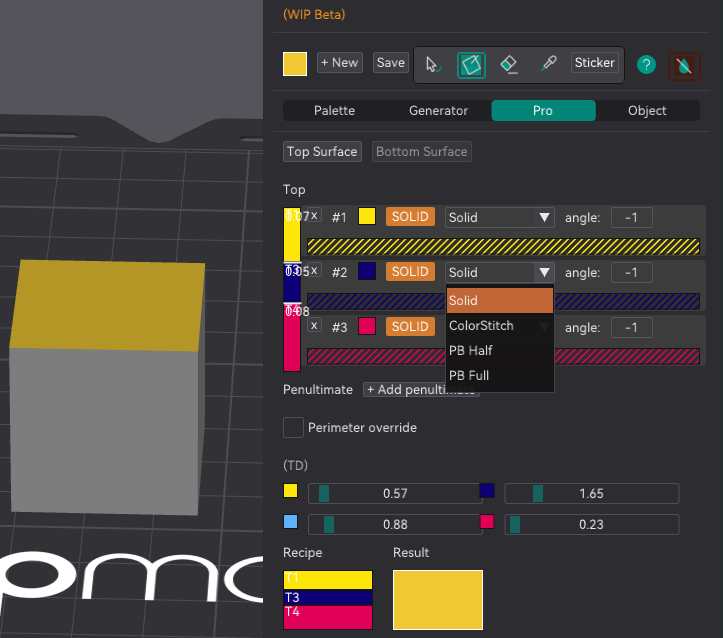Viewport: 723px width, 638px height.
Task: Click the angle field of layer #1
Action: tap(632, 218)
